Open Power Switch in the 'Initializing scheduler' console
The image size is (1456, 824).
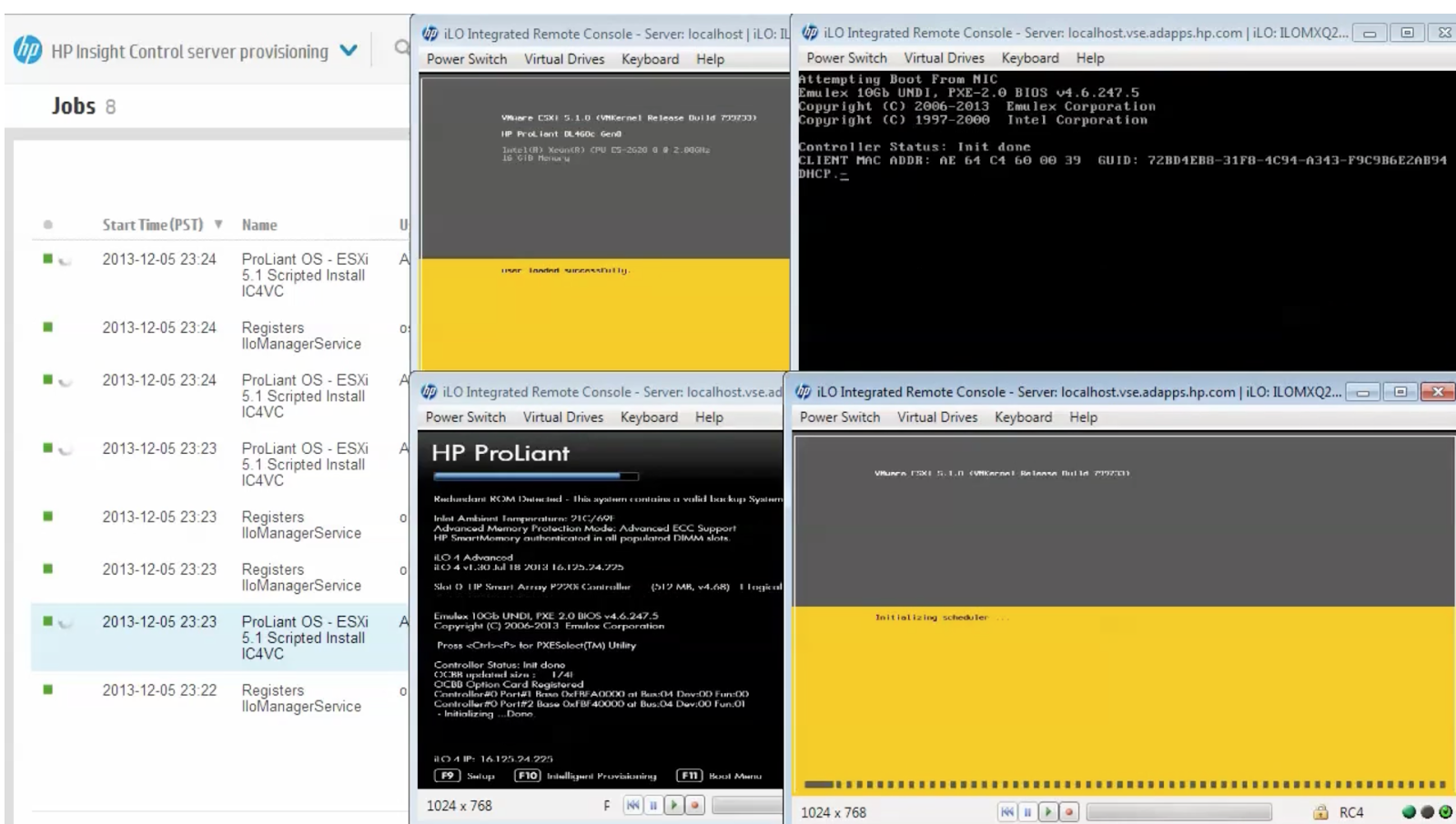840,417
